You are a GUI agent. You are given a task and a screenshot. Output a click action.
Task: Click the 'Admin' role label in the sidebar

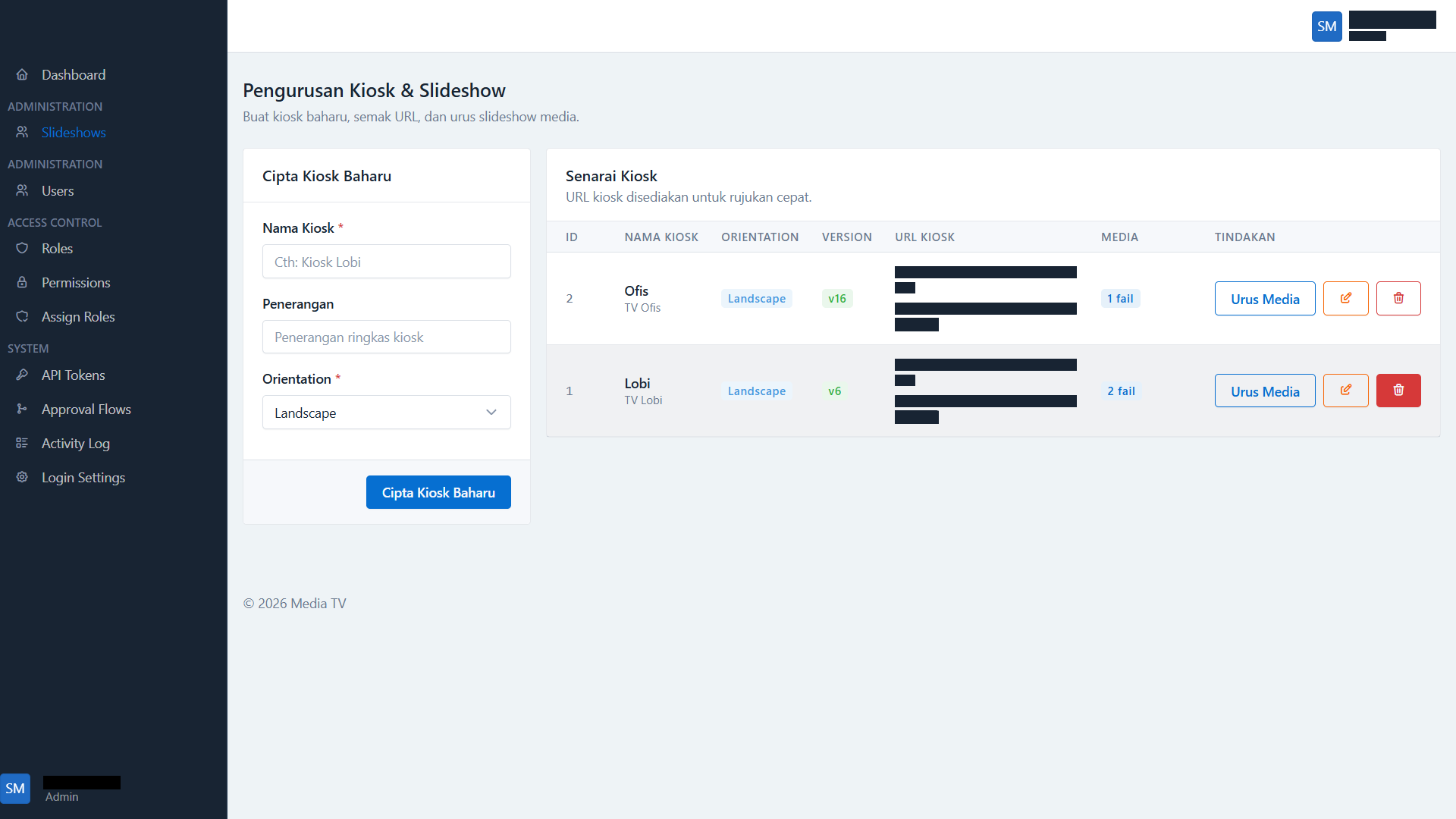coord(61,797)
